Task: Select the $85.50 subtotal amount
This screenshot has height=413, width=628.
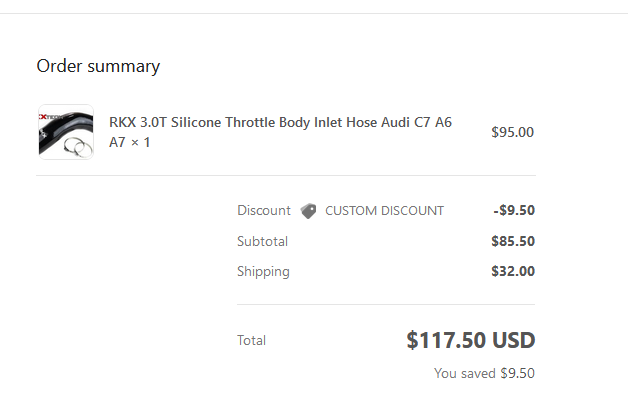Action: 513,241
